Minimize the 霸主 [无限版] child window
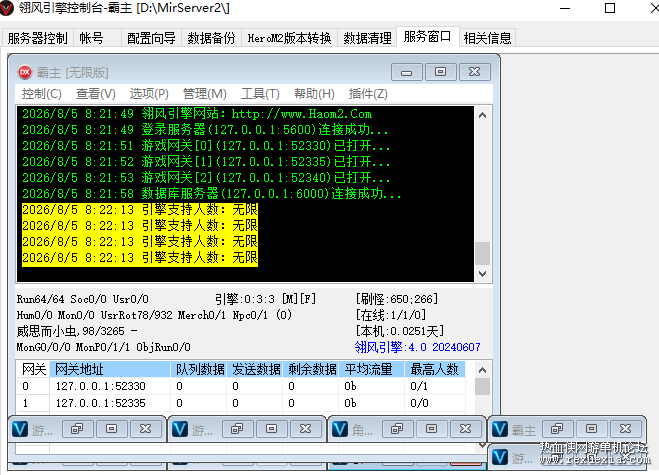This screenshot has height=475, width=659. point(406,72)
